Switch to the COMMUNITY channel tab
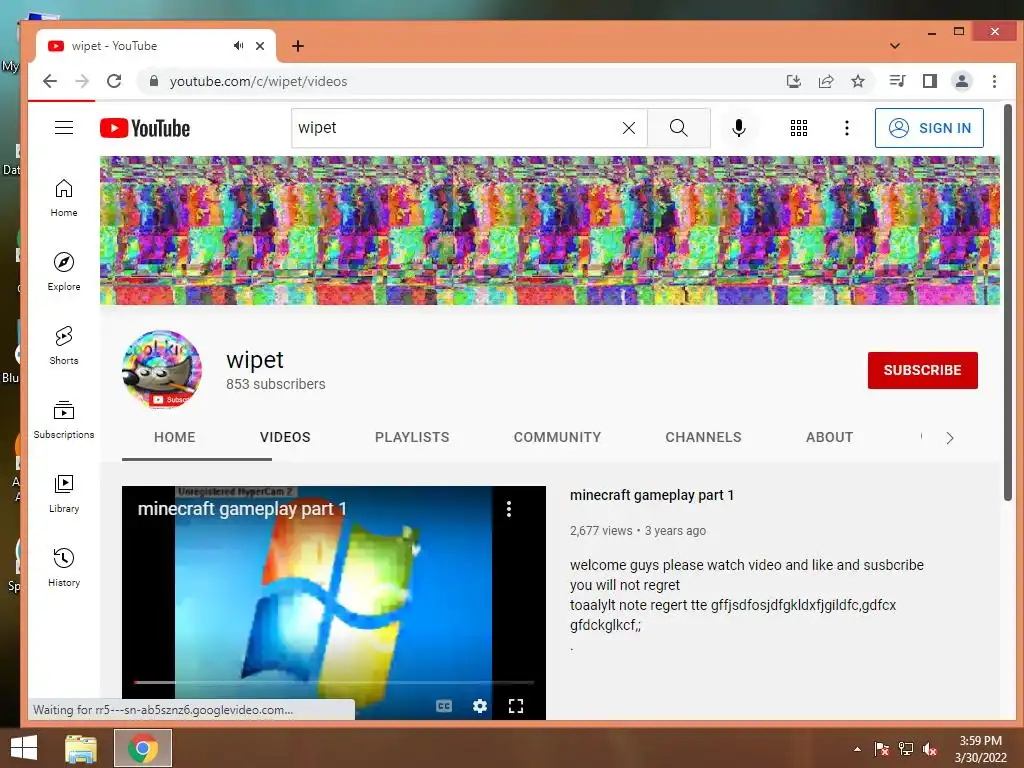 coord(557,438)
